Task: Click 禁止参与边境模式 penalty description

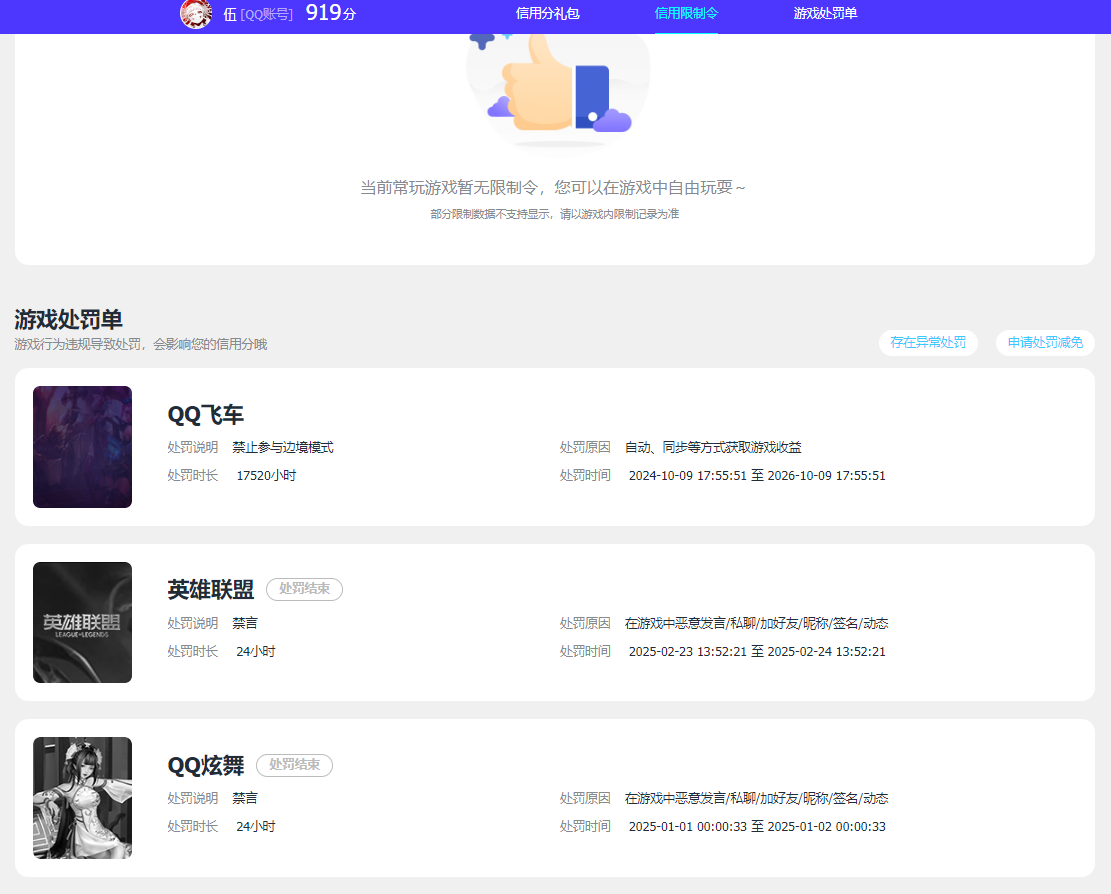Action: (283, 448)
